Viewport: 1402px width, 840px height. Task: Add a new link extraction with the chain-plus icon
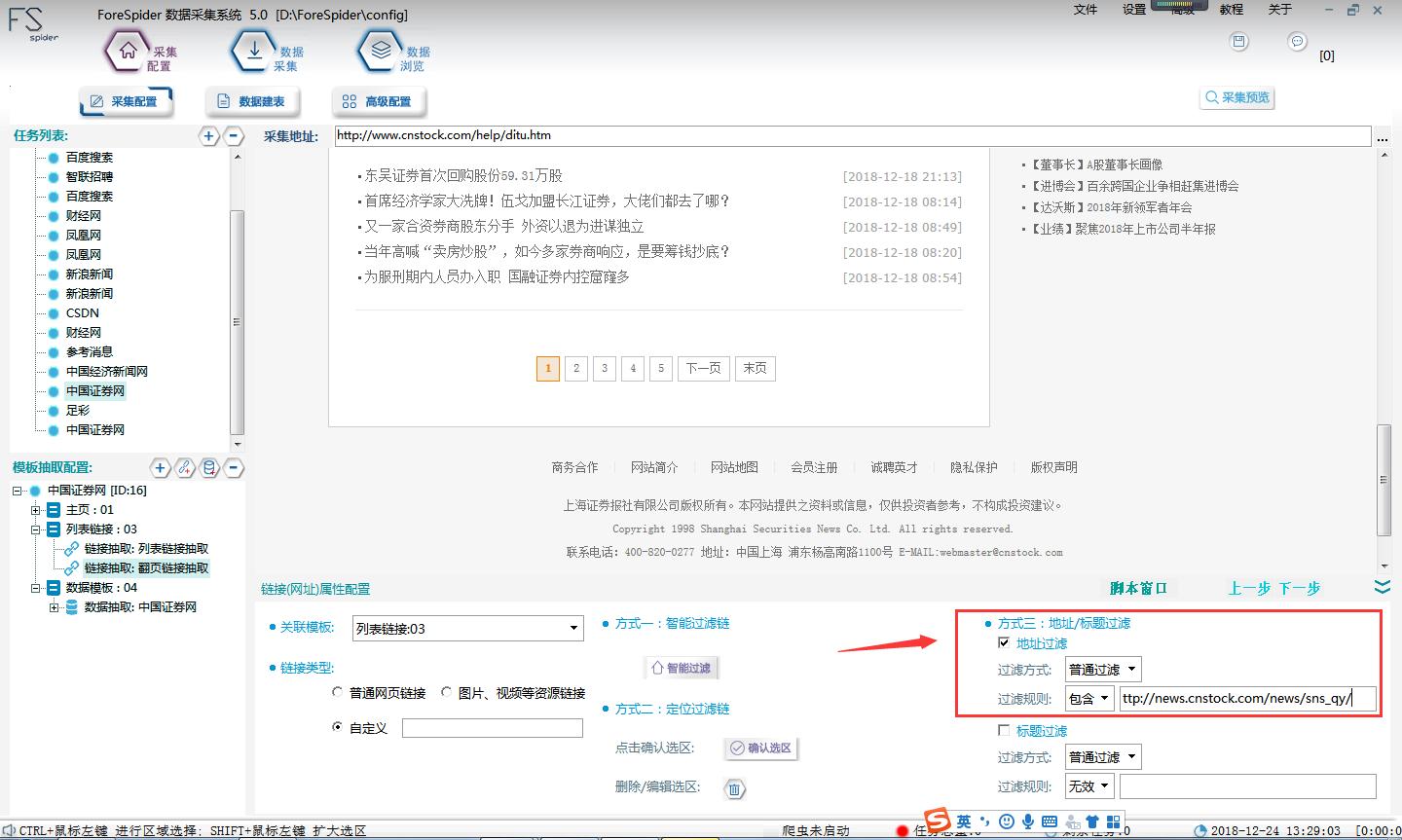pyautogui.click(x=185, y=468)
